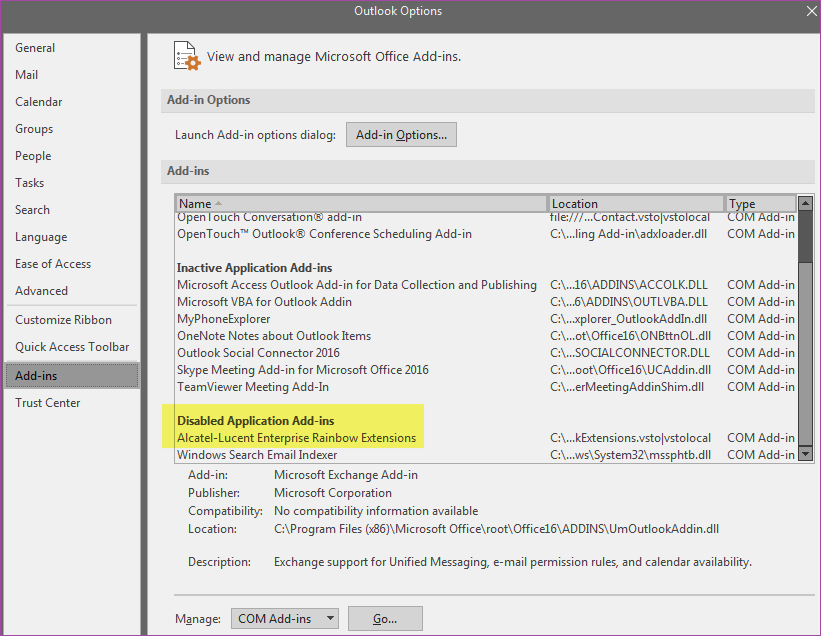Click the add-in list scroll up arrow
821x636 pixels.
click(x=805, y=203)
